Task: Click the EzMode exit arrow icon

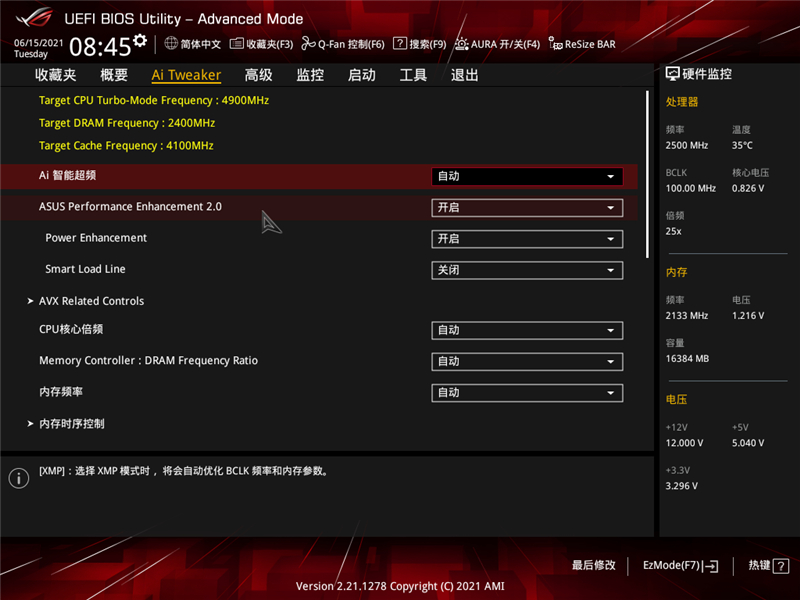Action: click(x=710, y=566)
